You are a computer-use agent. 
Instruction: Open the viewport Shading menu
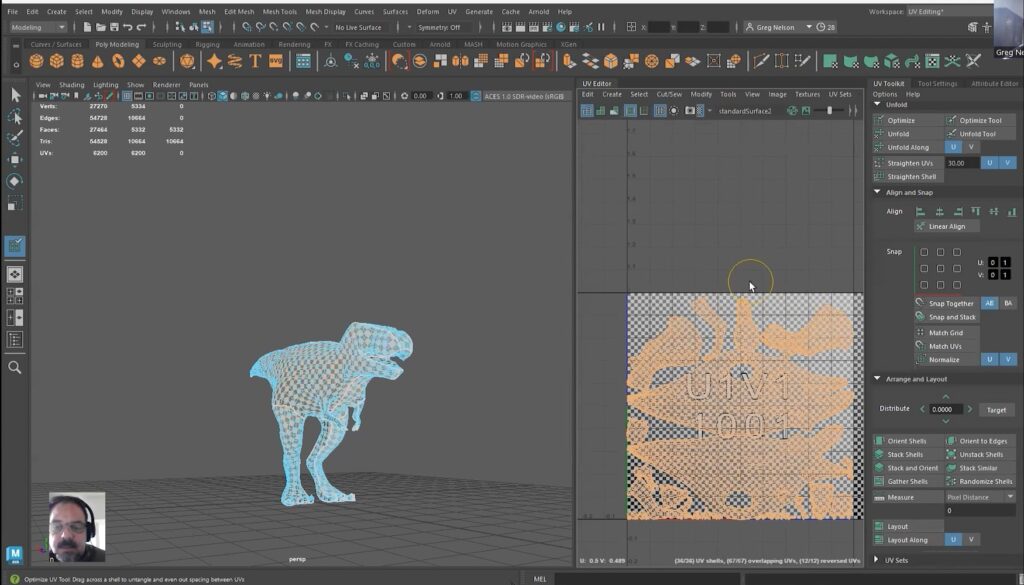pos(72,85)
